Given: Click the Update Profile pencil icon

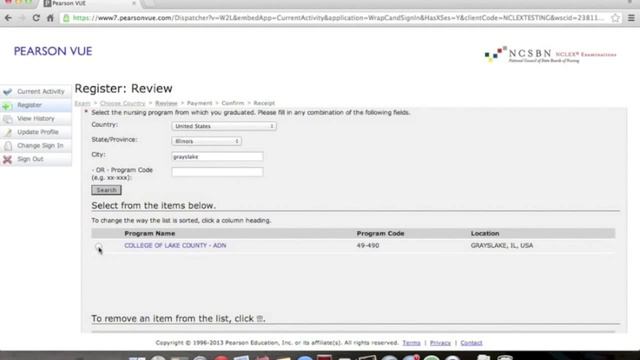Looking at the screenshot, I should 7,132.
